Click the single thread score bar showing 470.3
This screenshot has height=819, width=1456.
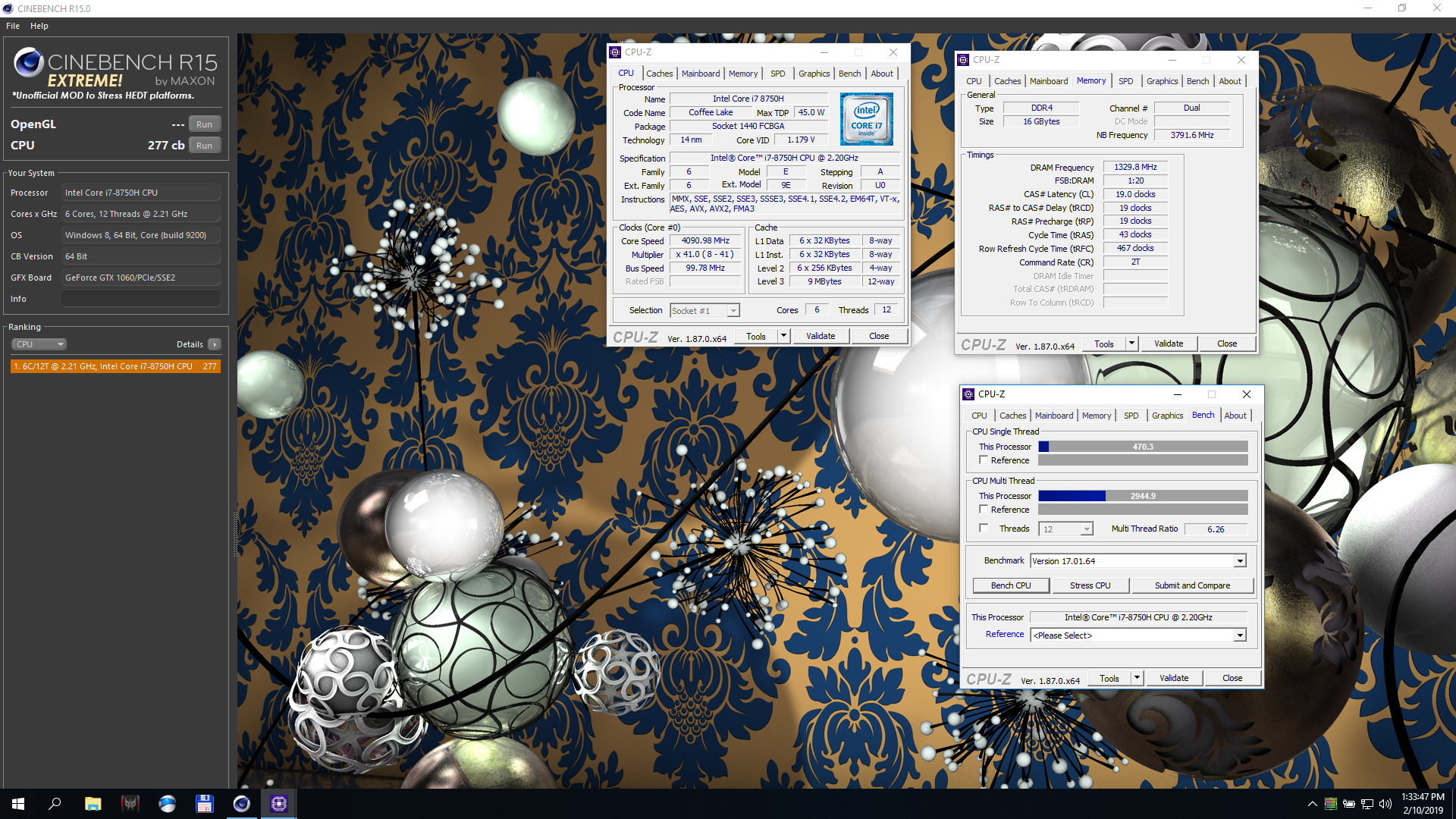pyautogui.click(x=1143, y=447)
